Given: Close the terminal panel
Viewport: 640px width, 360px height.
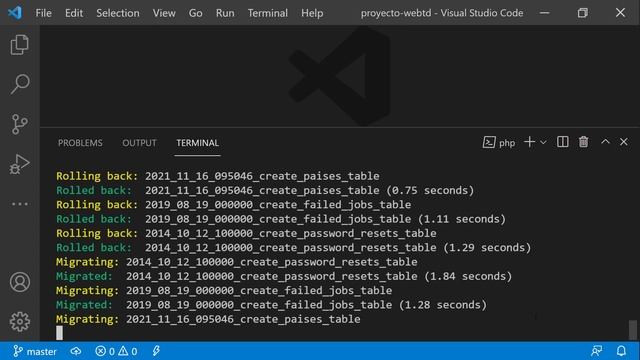Looking at the screenshot, I should [624, 142].
